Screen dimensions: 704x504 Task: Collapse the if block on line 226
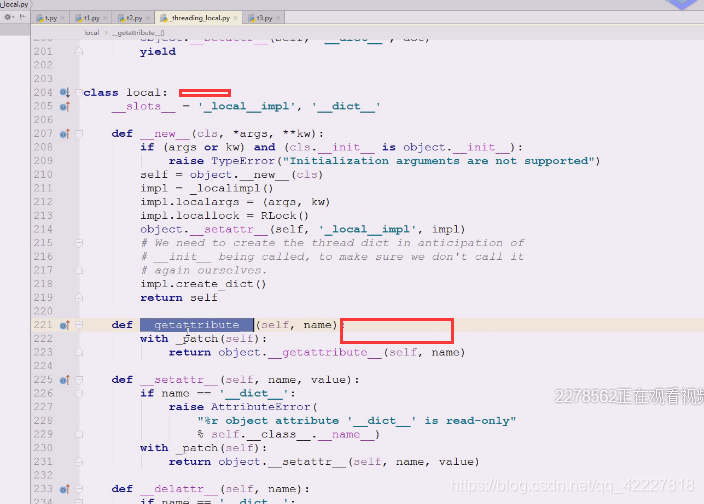[x=79, y=394]
